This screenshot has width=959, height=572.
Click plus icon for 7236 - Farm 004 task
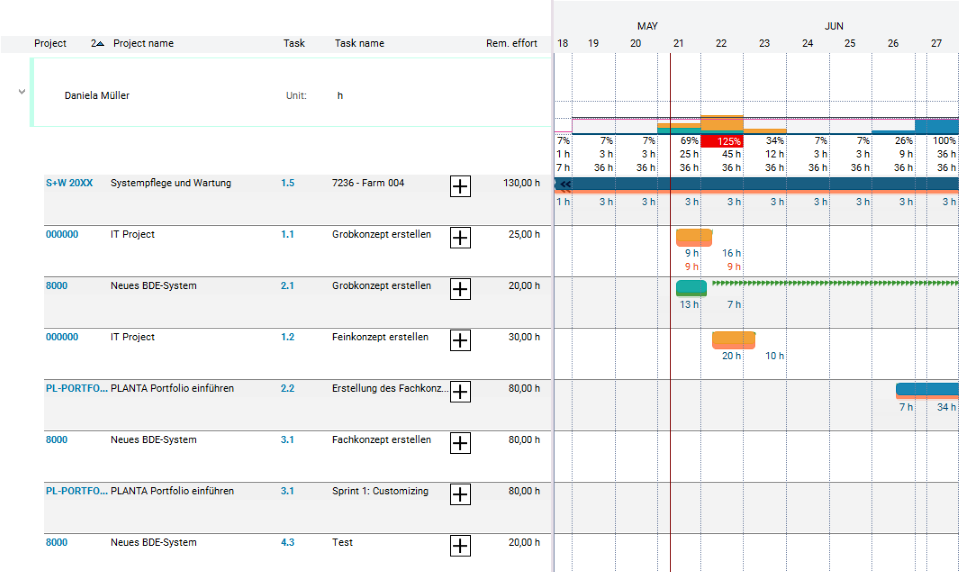[x=460, y=186]
